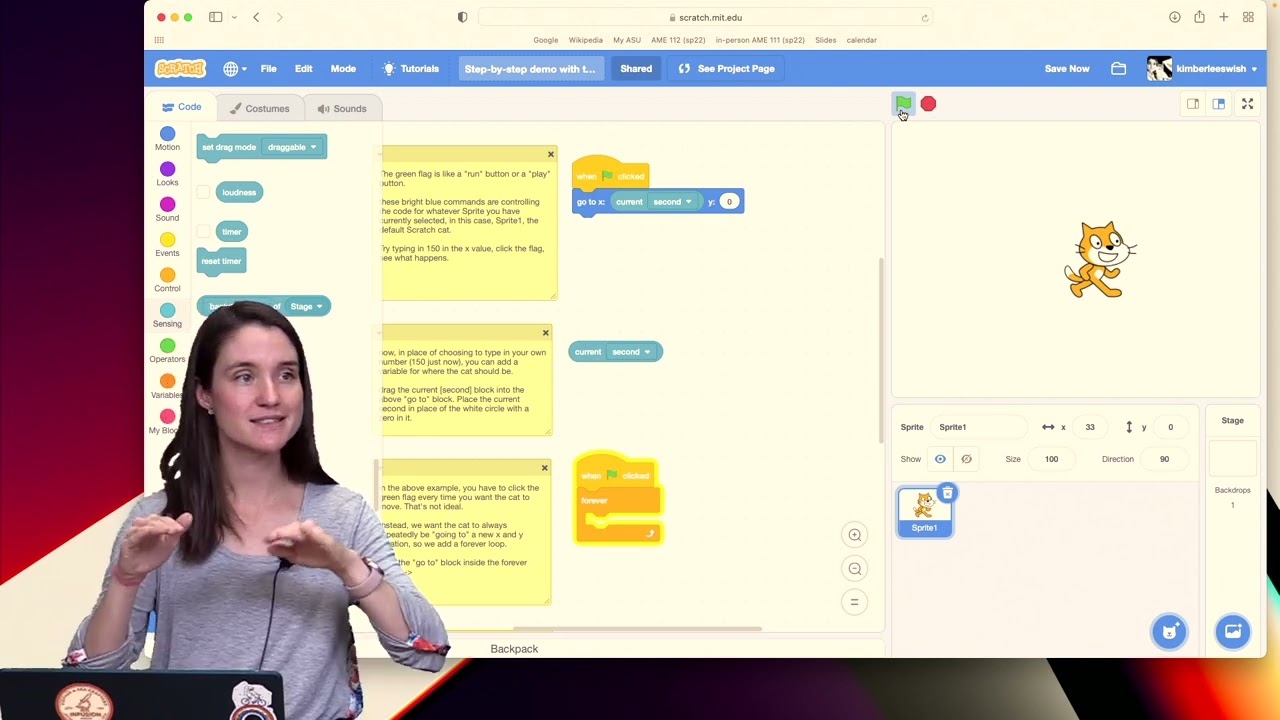Select the Sensing block category
Screen dimensions: 1280x720
(x=167, y=316)
